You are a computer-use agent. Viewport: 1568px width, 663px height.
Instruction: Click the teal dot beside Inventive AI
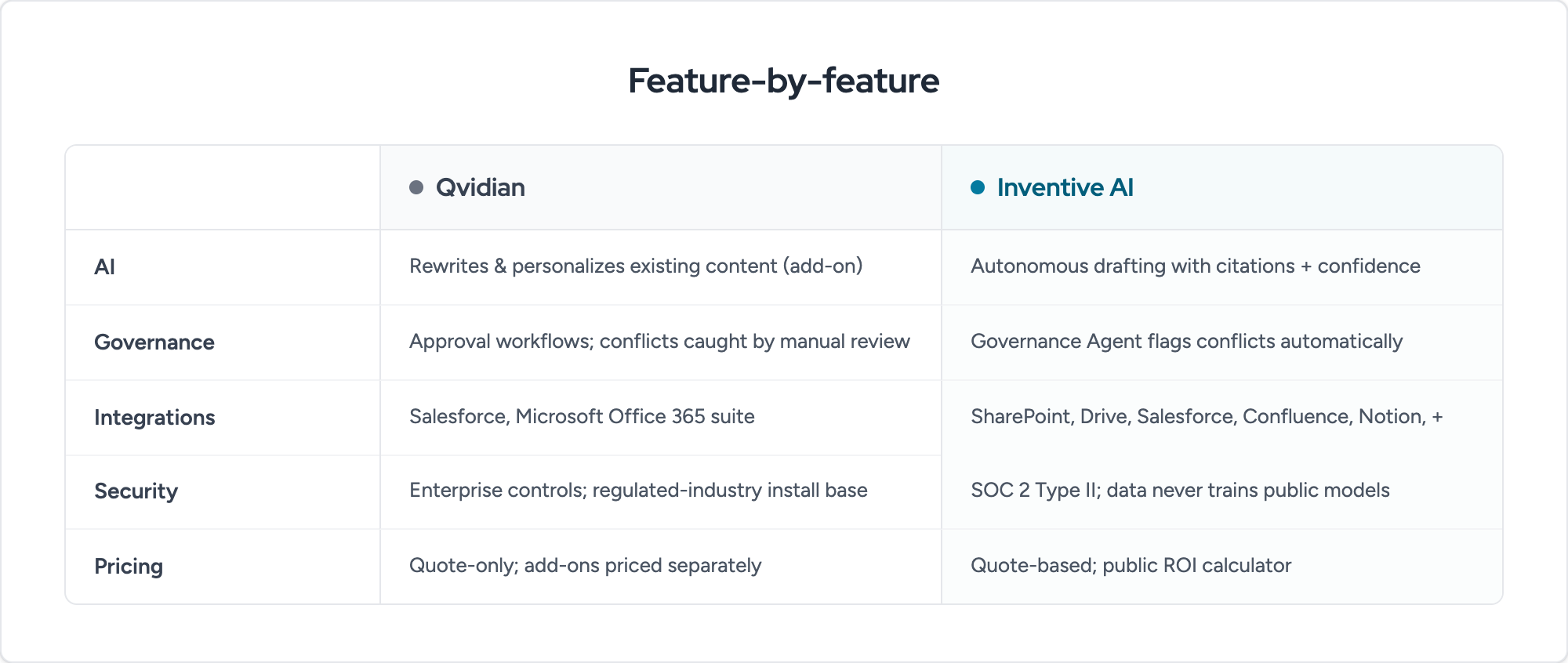coord(978,187)
